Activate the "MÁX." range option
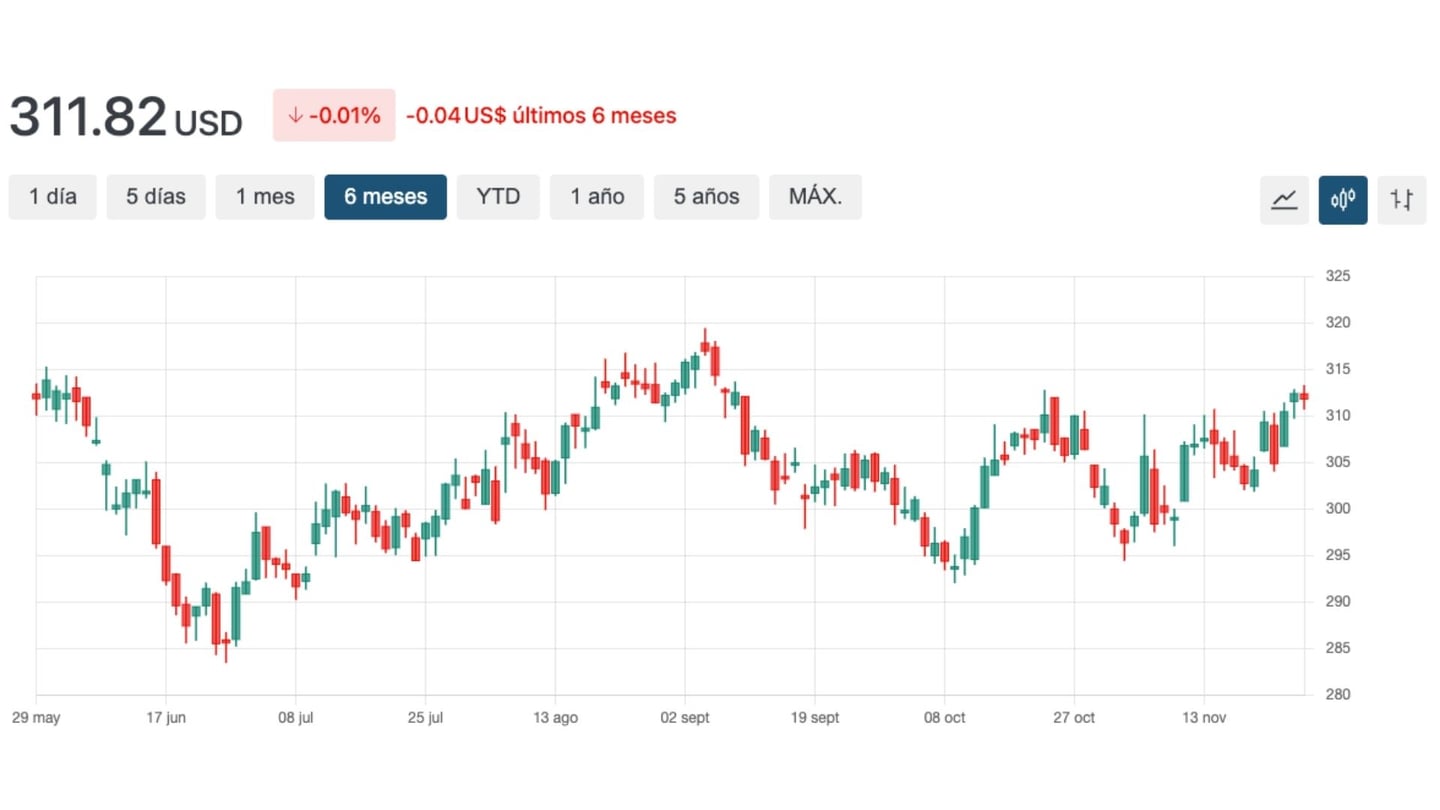The height and width of the screenshot is (810, 1440). point(815,197)
